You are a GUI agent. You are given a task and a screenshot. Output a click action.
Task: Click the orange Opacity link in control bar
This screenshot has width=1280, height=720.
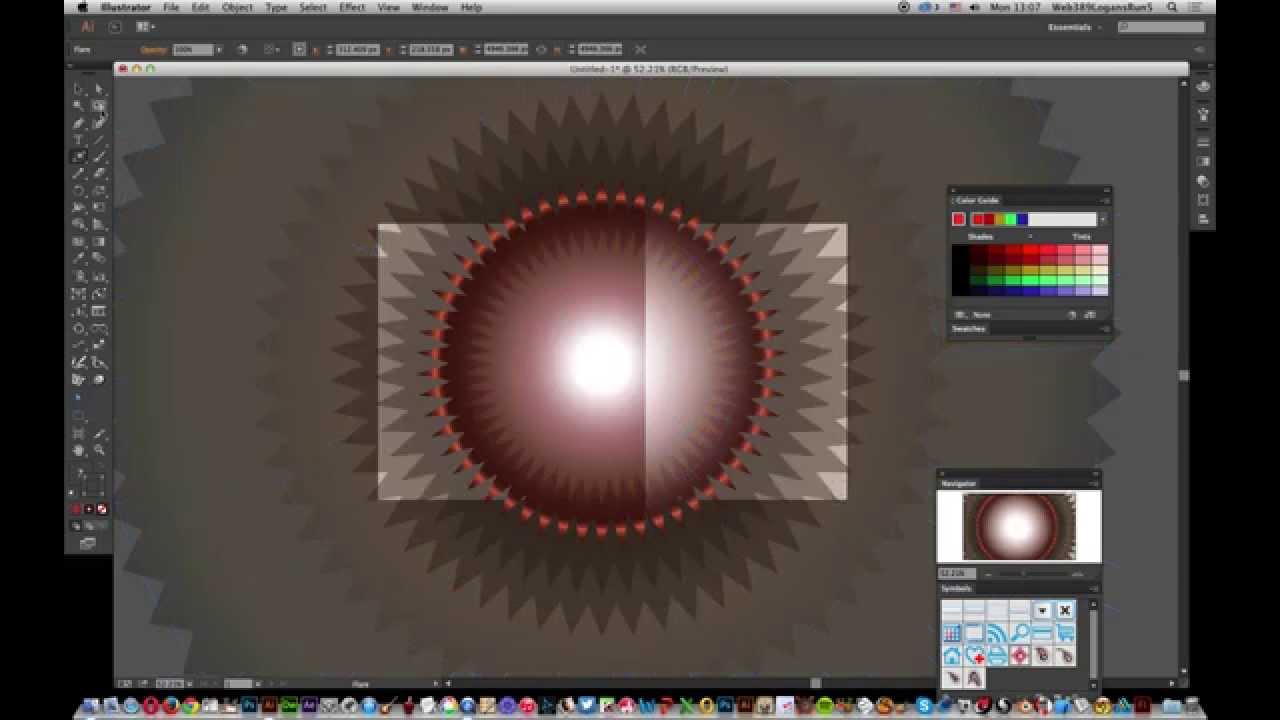tap(153, 49)
